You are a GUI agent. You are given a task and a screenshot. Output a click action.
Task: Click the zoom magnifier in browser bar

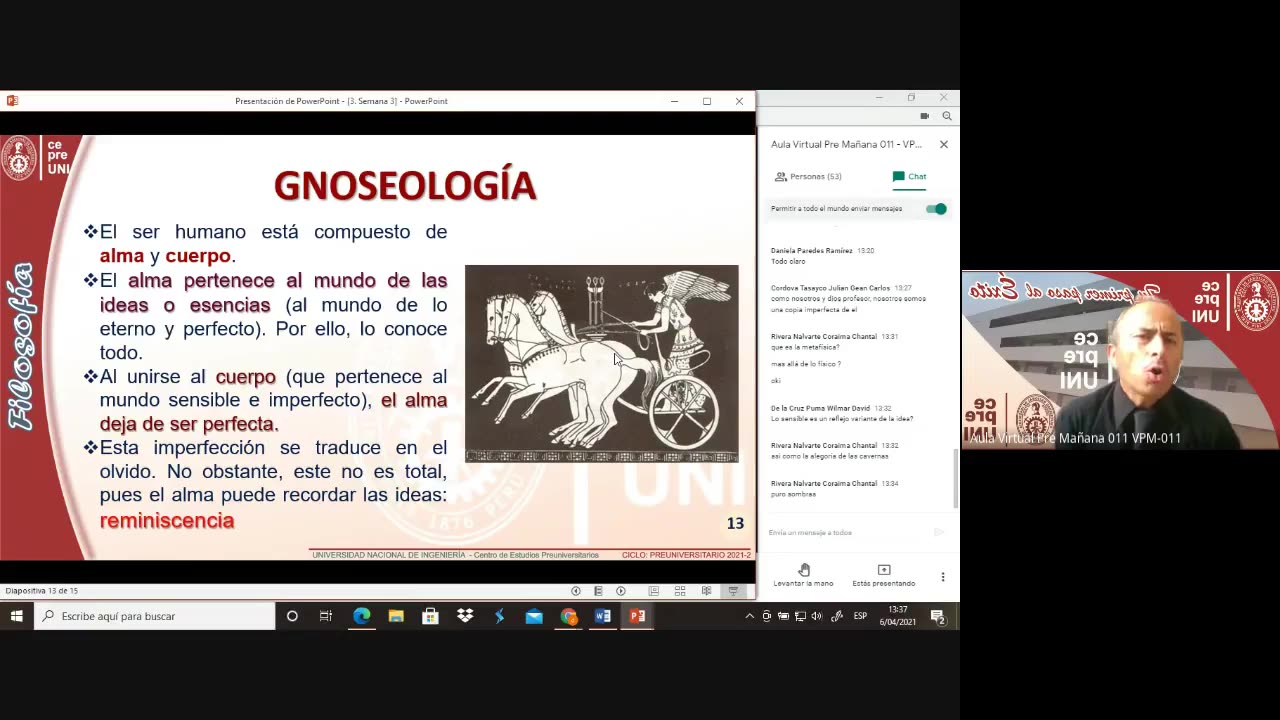[947, 116]
